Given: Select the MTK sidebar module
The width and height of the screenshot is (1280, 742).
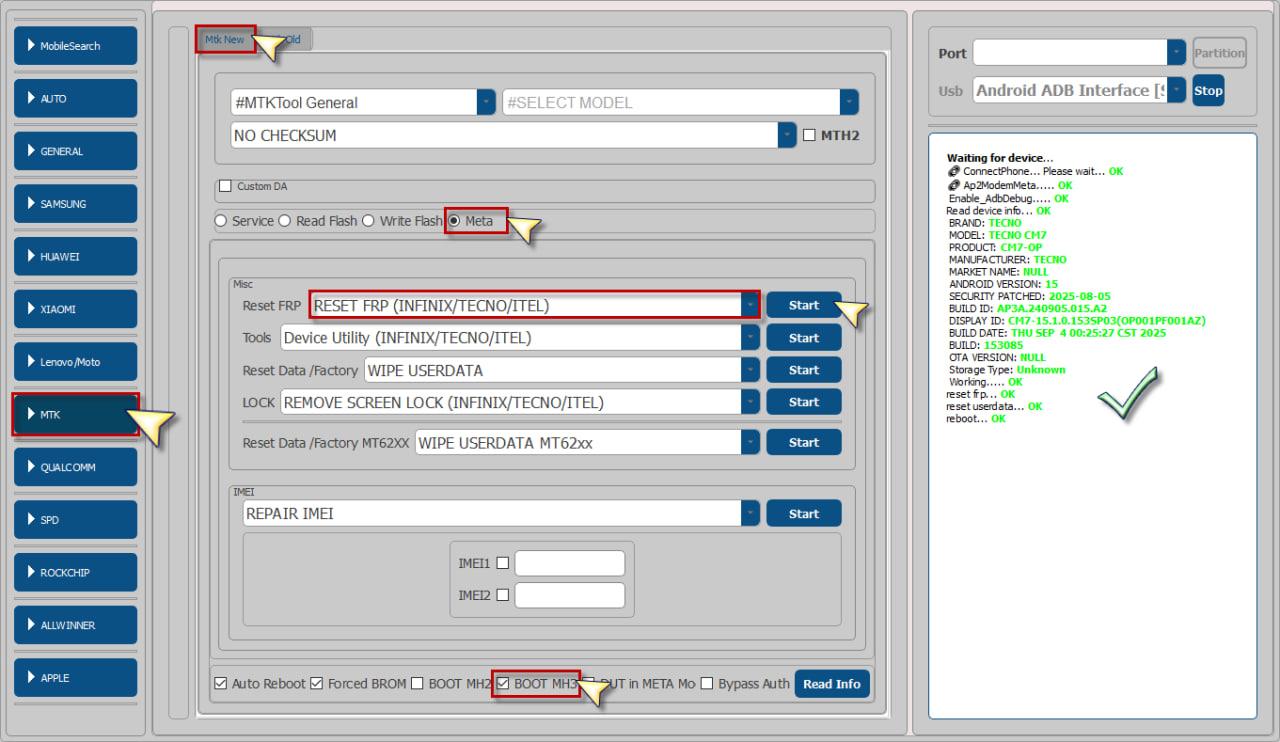Looking at the screenshot, I should coord(75,415).
